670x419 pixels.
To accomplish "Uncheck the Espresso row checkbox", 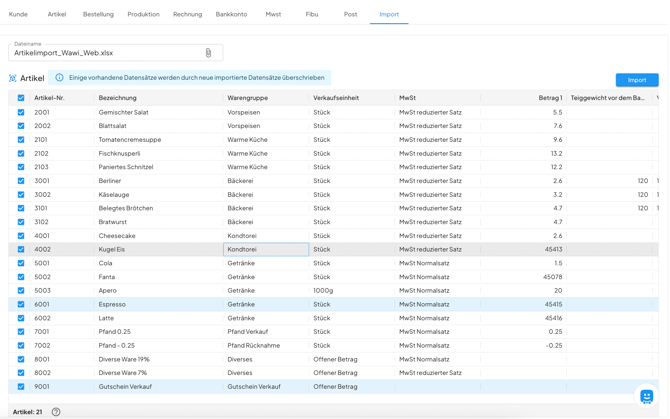I will (21, 305).
